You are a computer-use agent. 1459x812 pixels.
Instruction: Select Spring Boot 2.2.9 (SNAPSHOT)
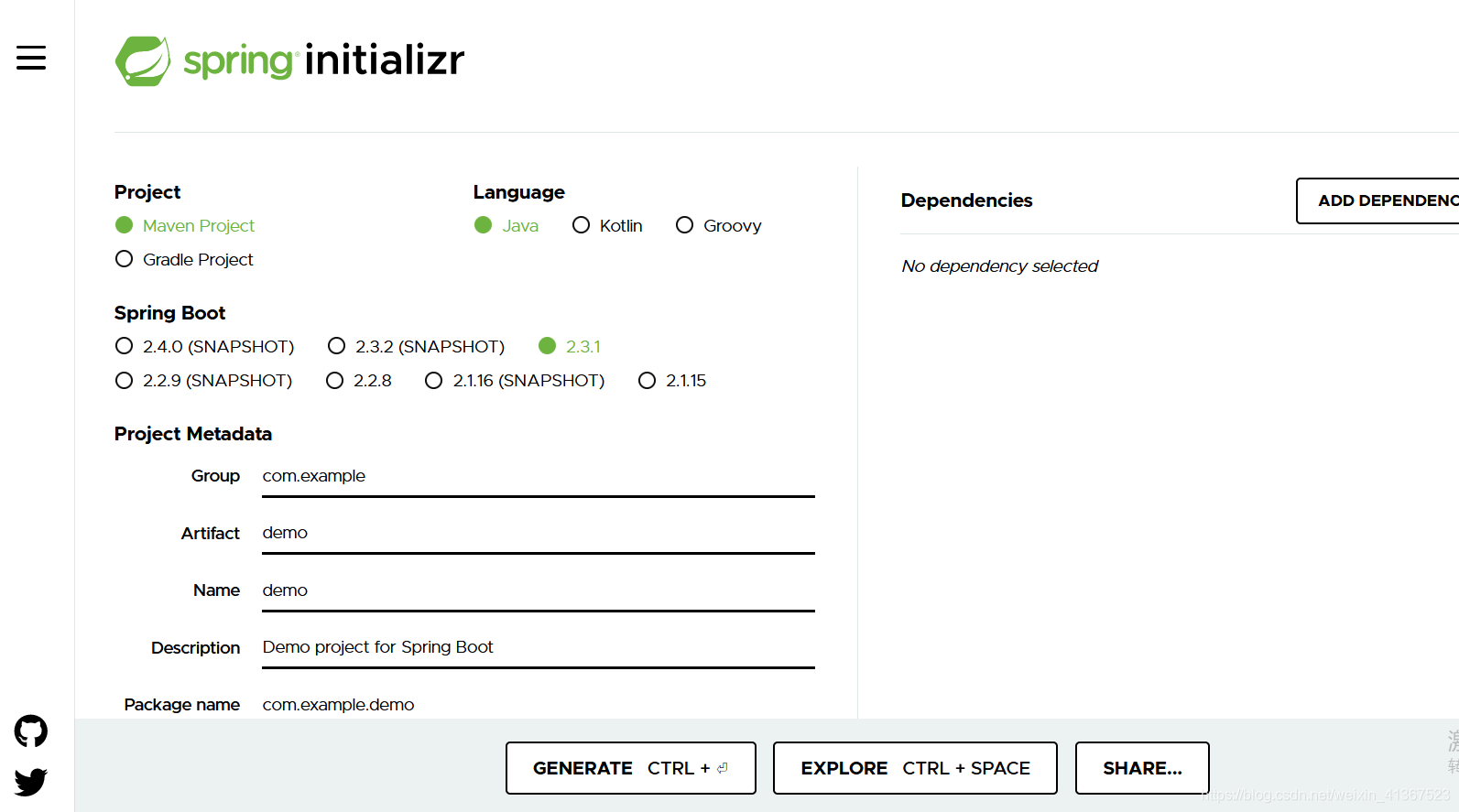[x=203, y=380]
